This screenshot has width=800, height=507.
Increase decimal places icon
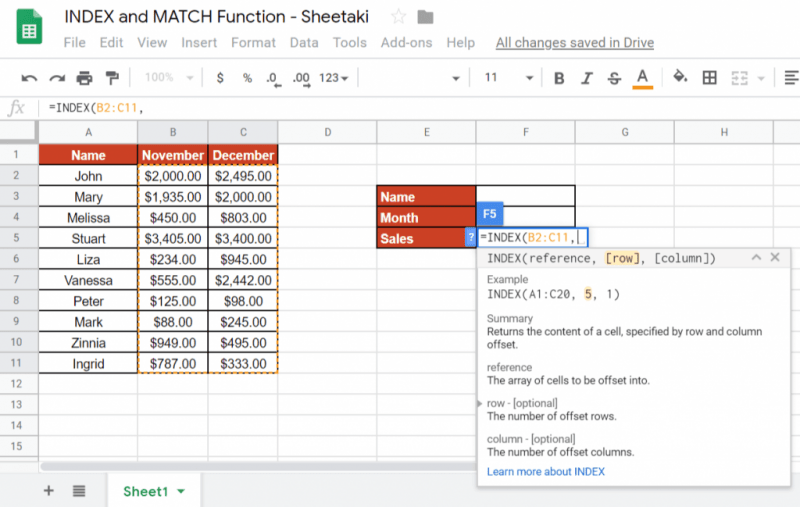coord(301,79)
